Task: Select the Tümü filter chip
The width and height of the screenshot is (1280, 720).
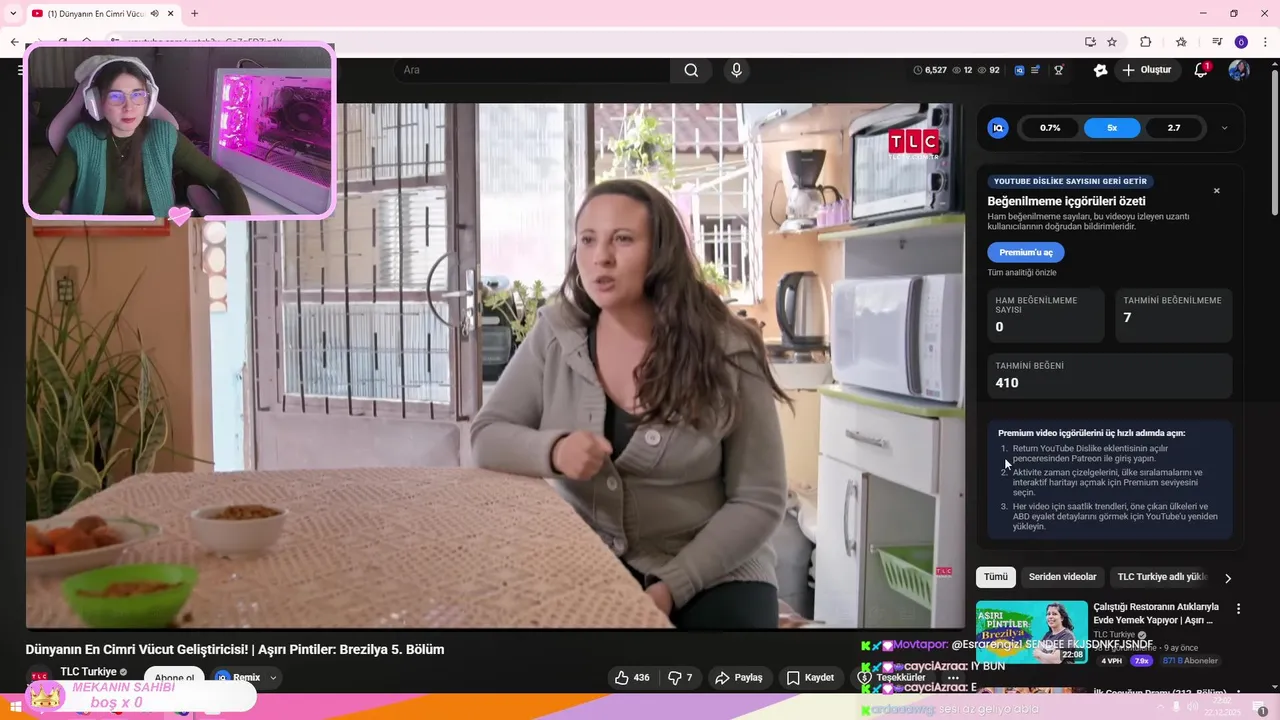Action: pyautogui.click(x=996, y=577)
